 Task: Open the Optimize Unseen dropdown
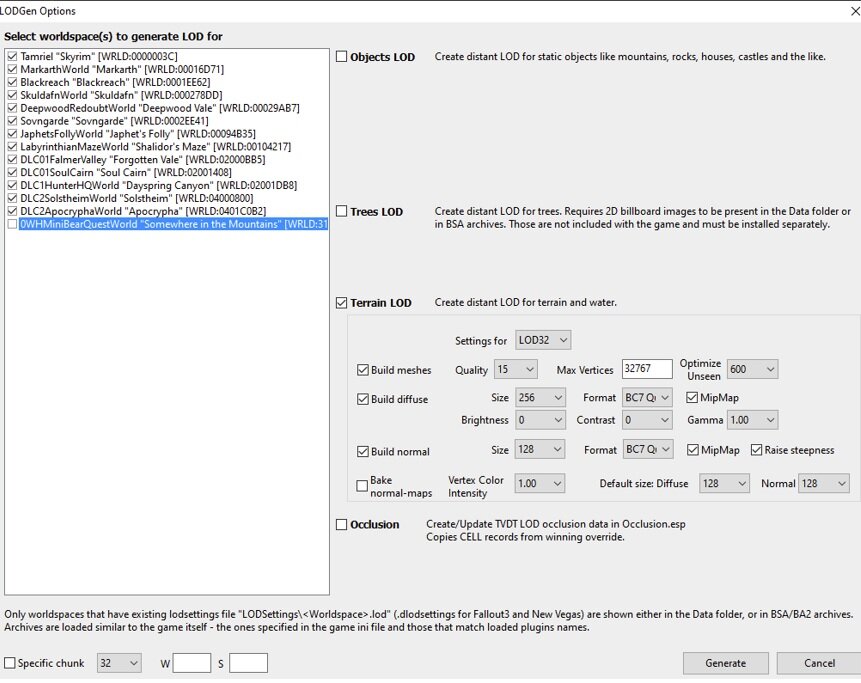tap(752, 369)
